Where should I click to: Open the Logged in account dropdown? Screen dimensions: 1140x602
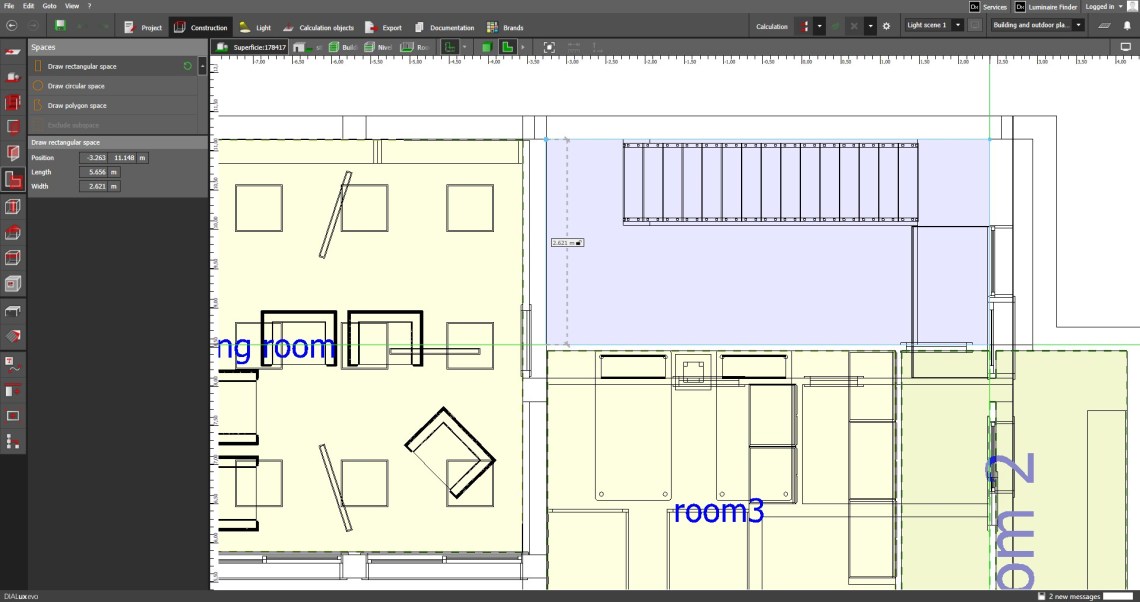tap(1106, 7)
